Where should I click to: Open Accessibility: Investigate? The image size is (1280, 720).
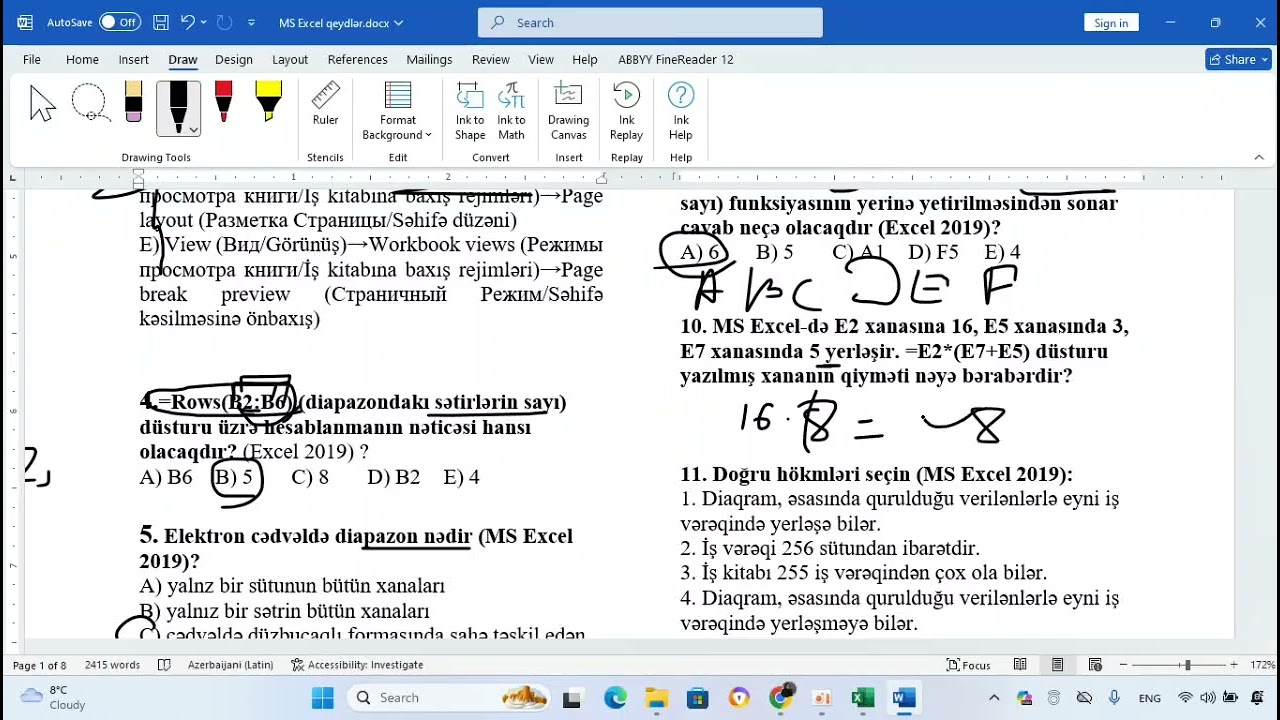(x=357, y=665)
